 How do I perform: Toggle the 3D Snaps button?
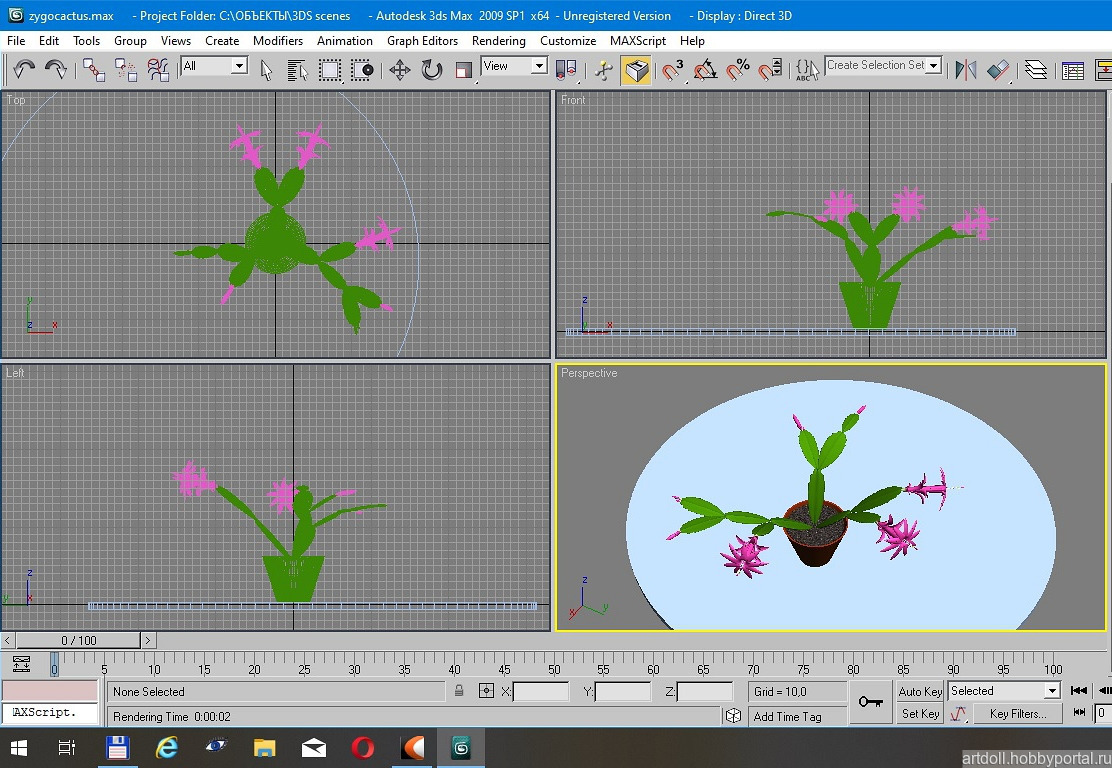click(x=673, y=69)
